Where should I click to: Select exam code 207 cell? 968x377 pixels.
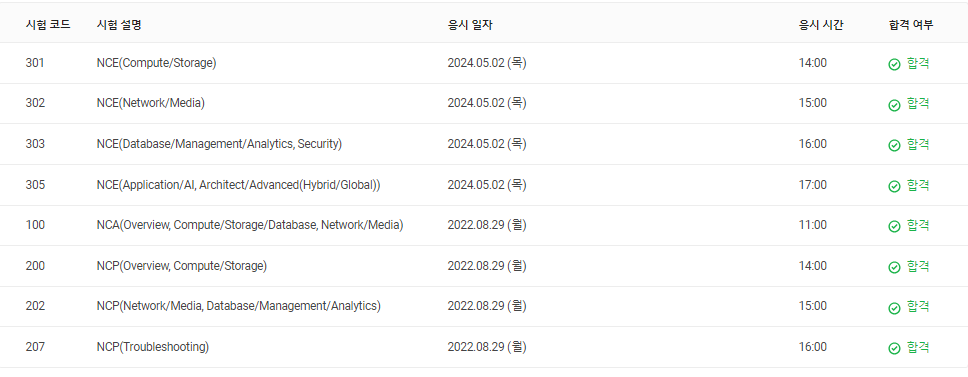tap(35, 347)
